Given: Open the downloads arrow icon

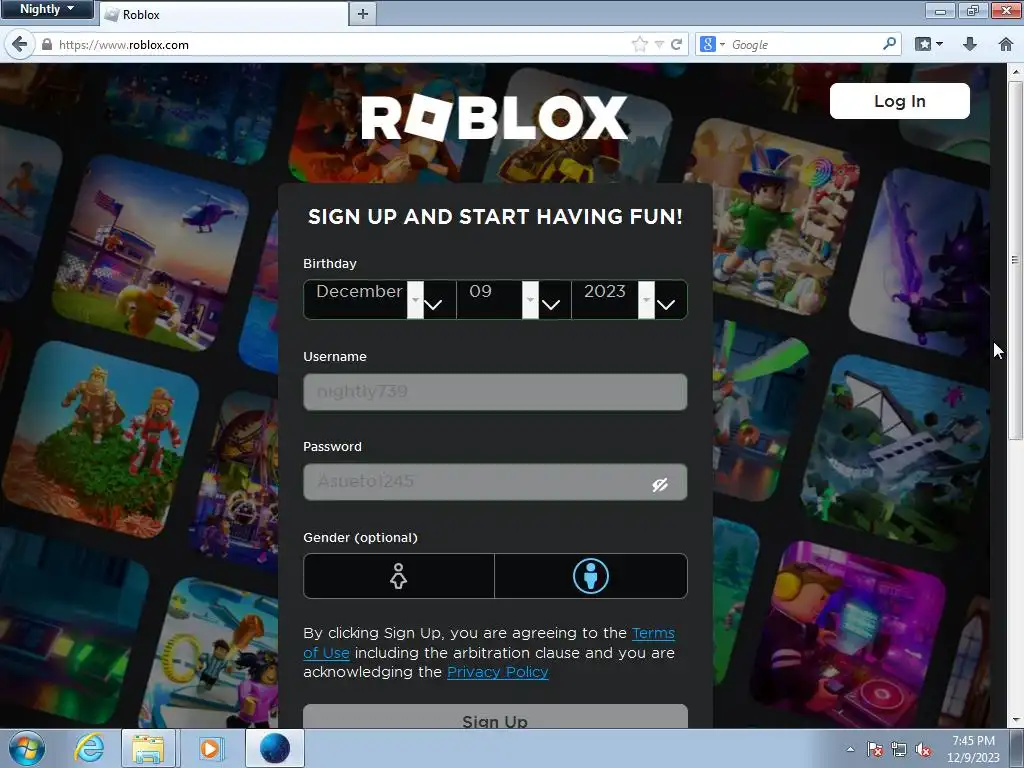Looking at the screenshot, I should tap(970, 44).
